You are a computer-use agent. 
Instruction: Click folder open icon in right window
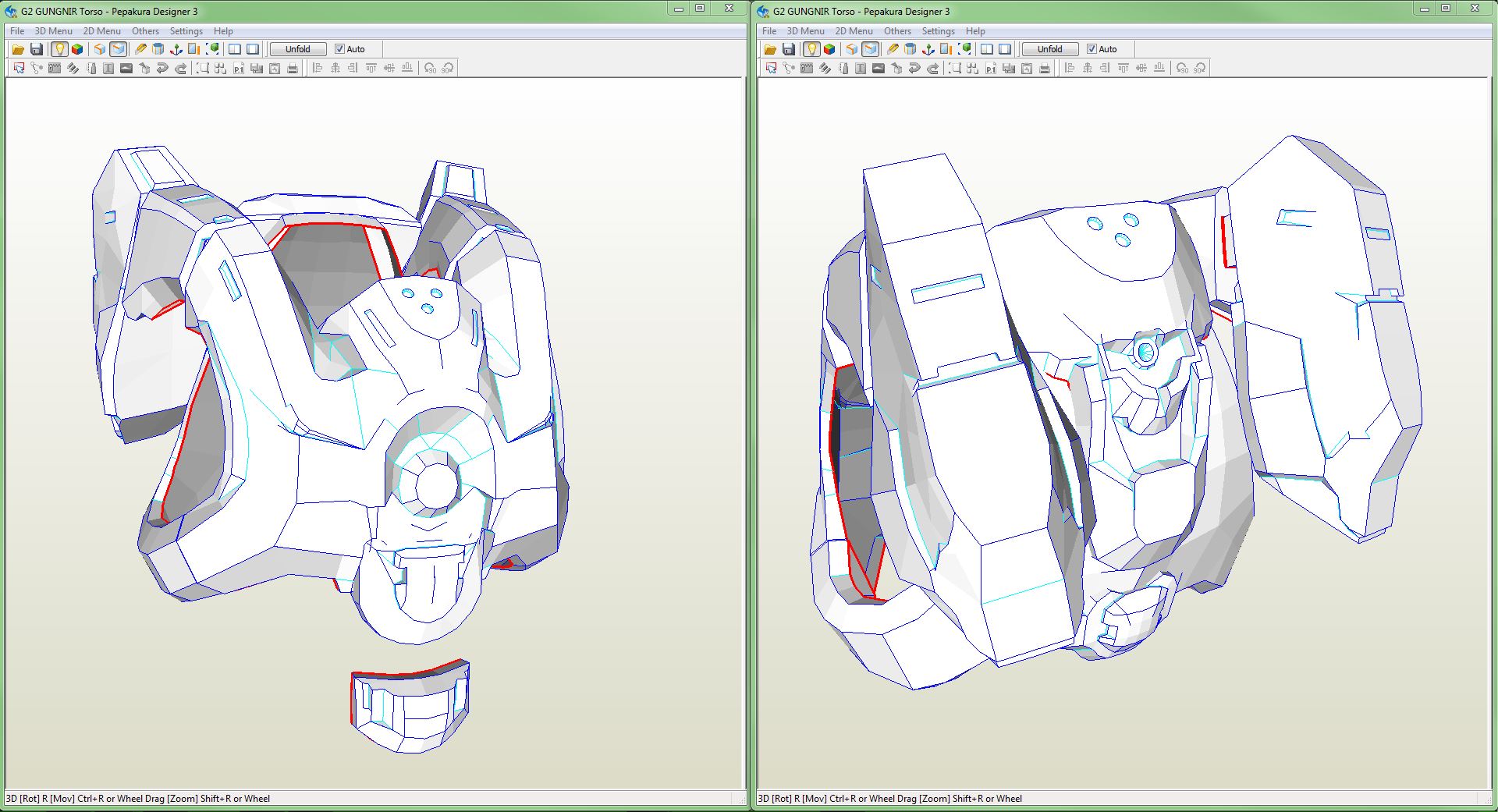(770, 49)
